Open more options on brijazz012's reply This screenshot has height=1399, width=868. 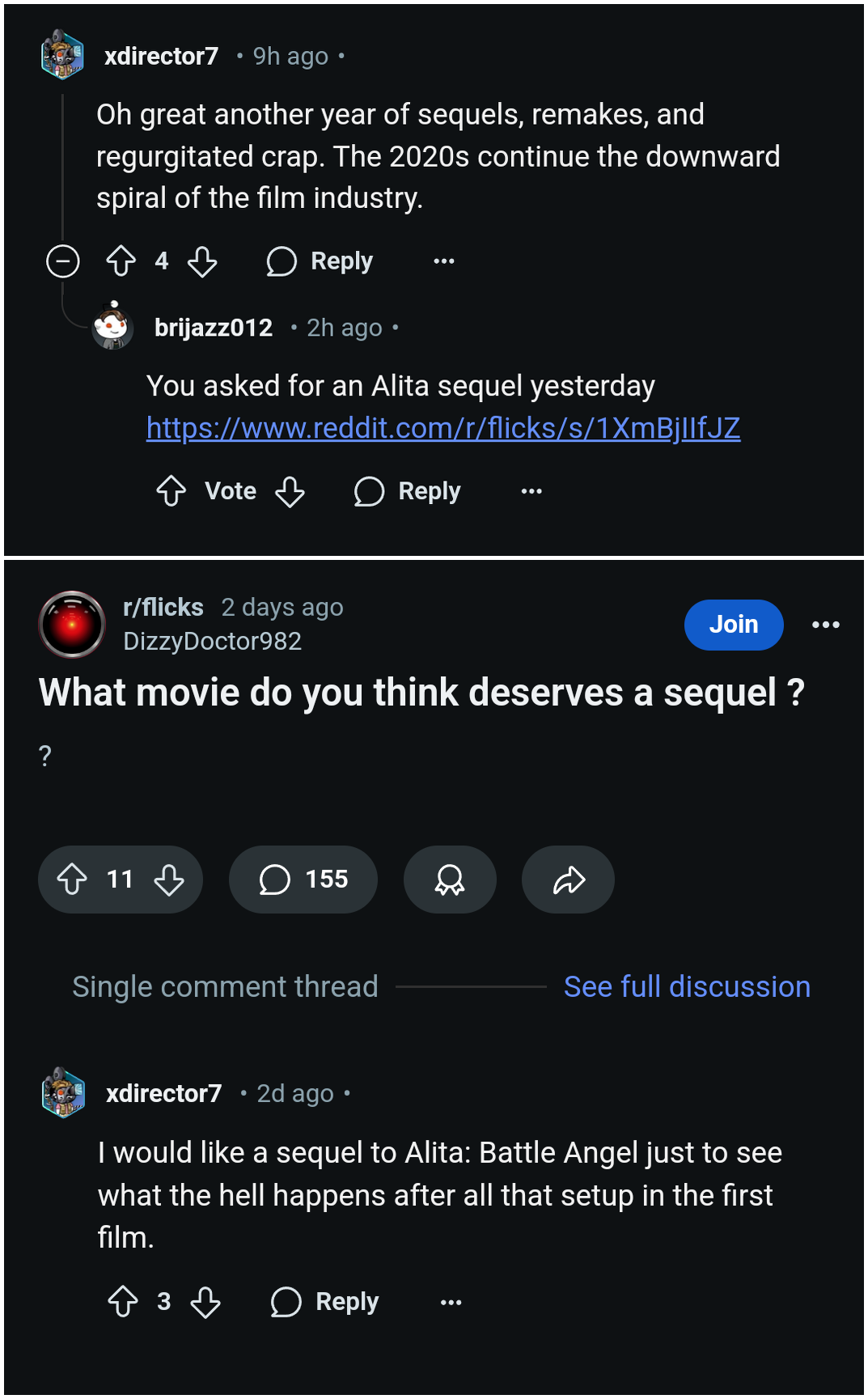pos(531,491)
